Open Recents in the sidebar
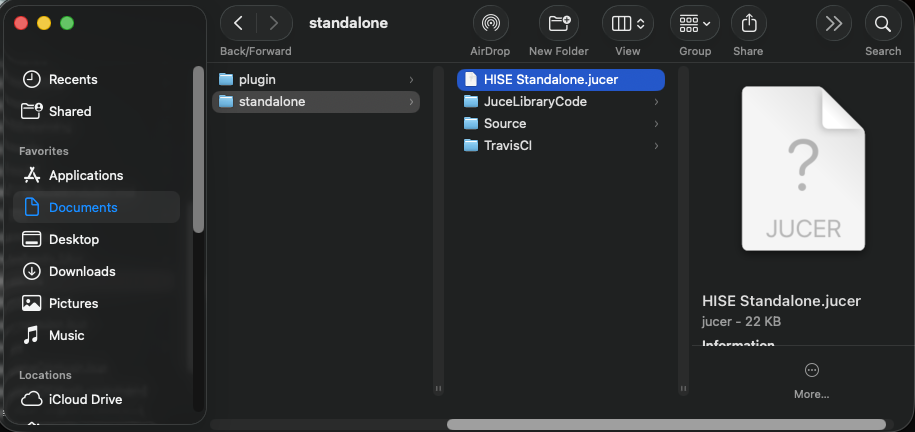 point(96,79)
